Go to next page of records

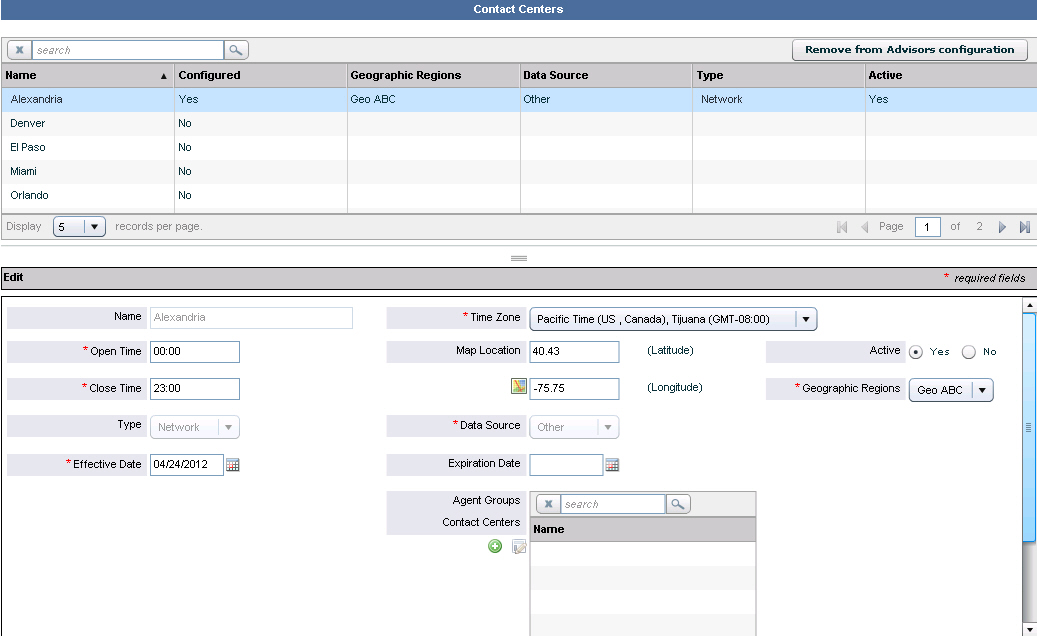click(1002, 227)
